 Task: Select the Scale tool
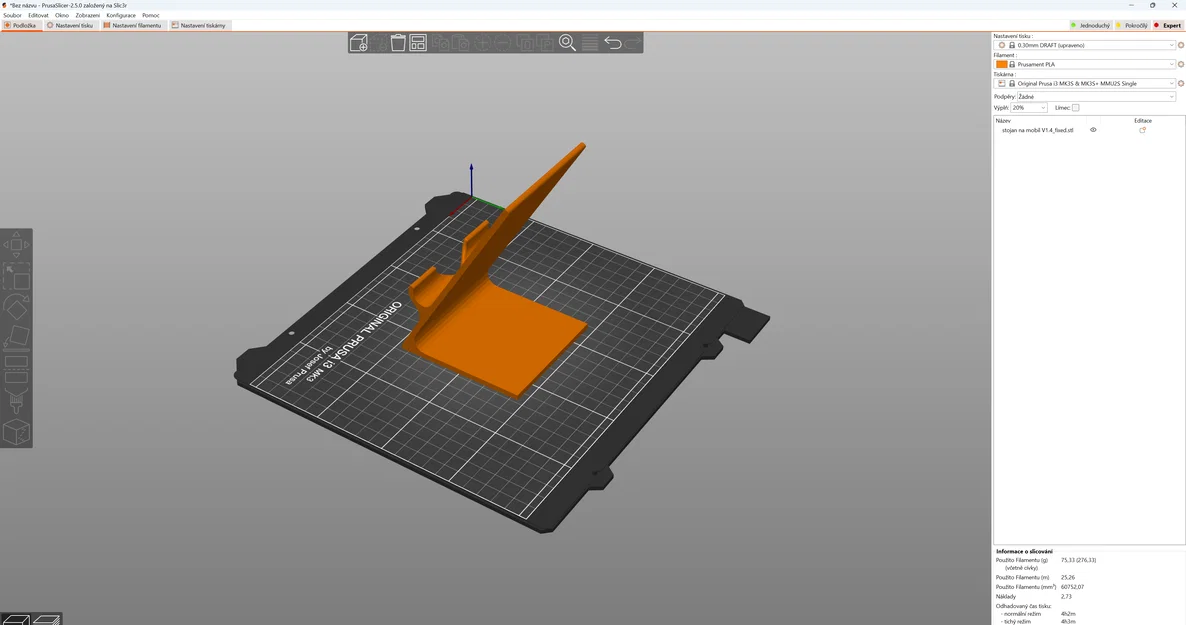16,277
